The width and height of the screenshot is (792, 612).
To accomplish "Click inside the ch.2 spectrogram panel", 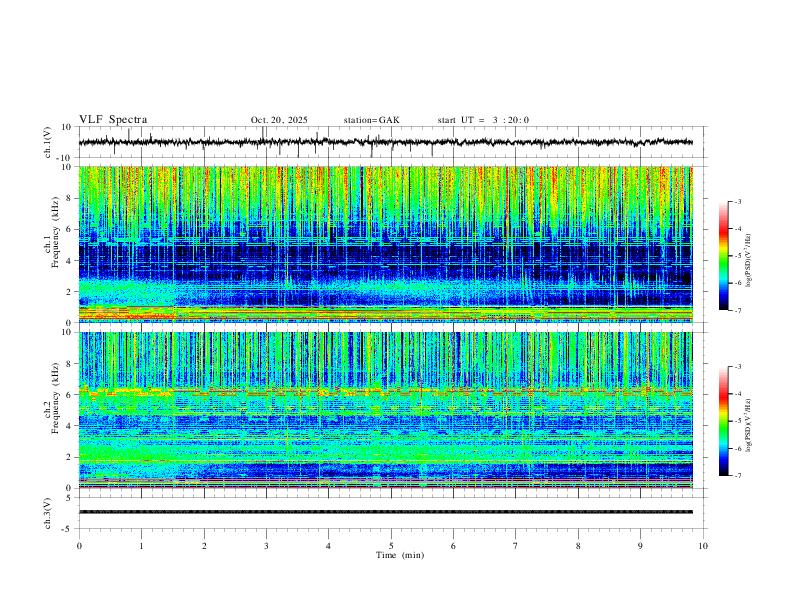I will (x=385, y=410).
